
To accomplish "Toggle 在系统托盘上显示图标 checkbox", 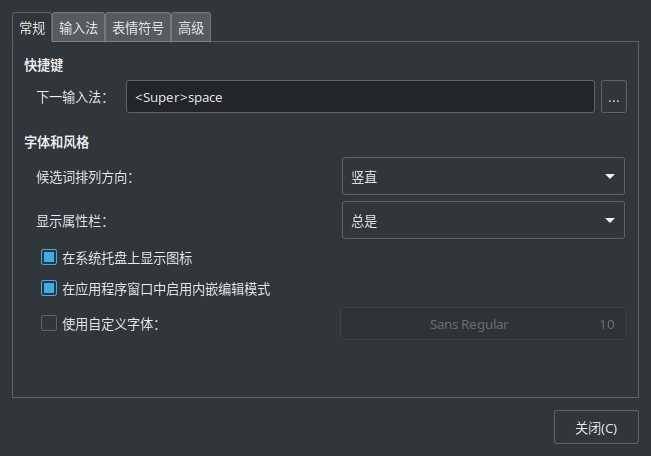I will tap(49, 257).
